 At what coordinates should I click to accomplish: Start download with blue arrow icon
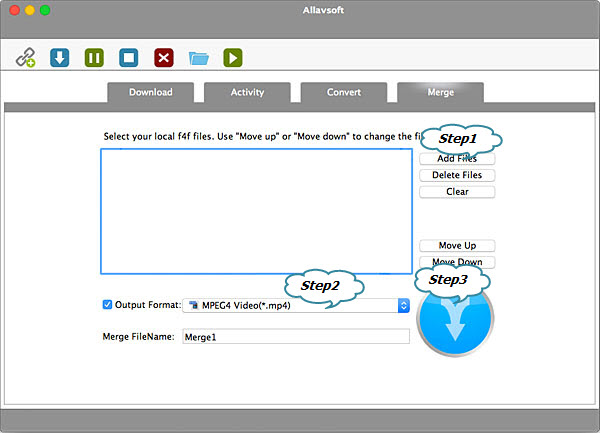click(x=60, y=58)
